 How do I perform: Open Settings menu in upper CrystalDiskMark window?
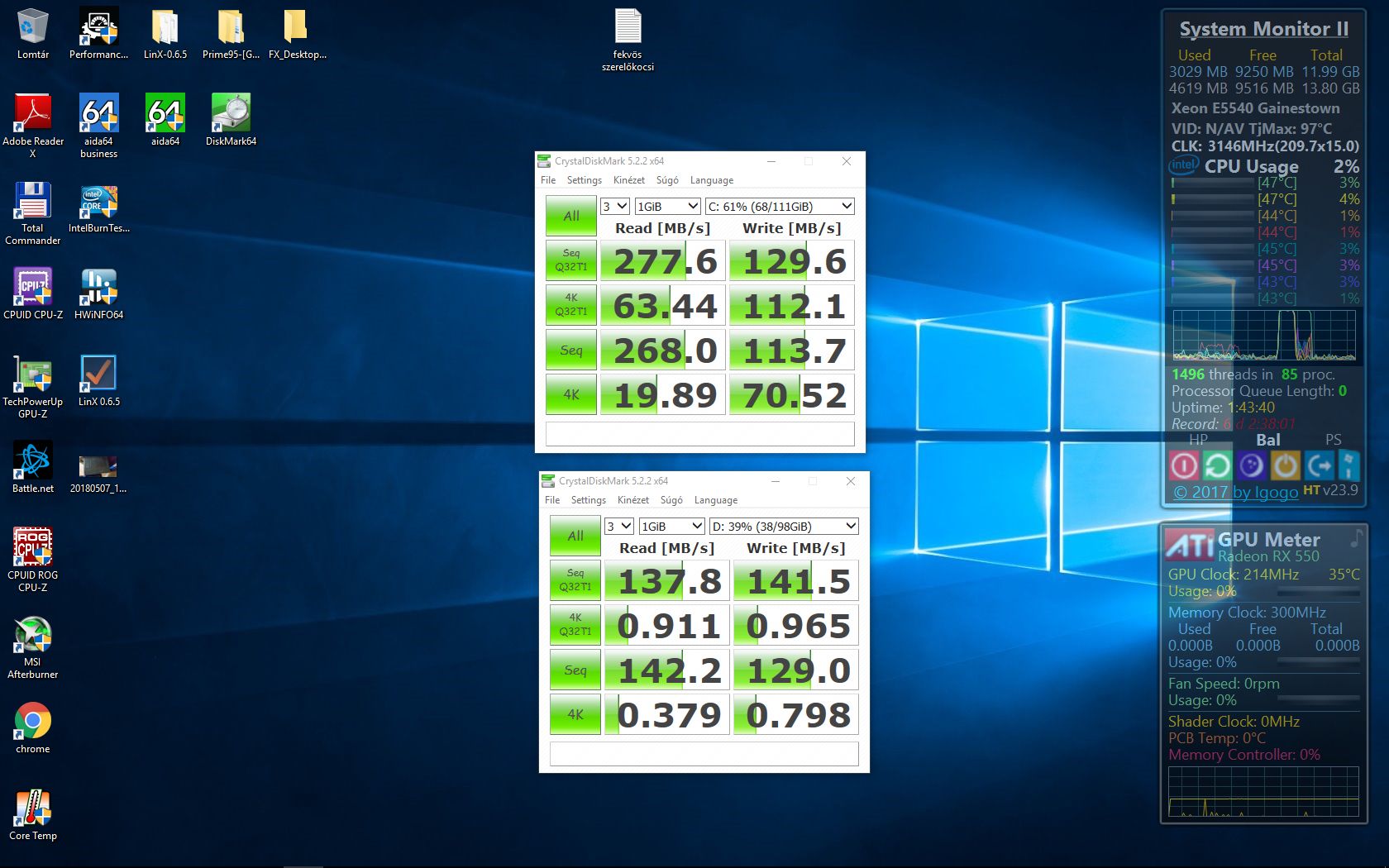tap(584, 180)
